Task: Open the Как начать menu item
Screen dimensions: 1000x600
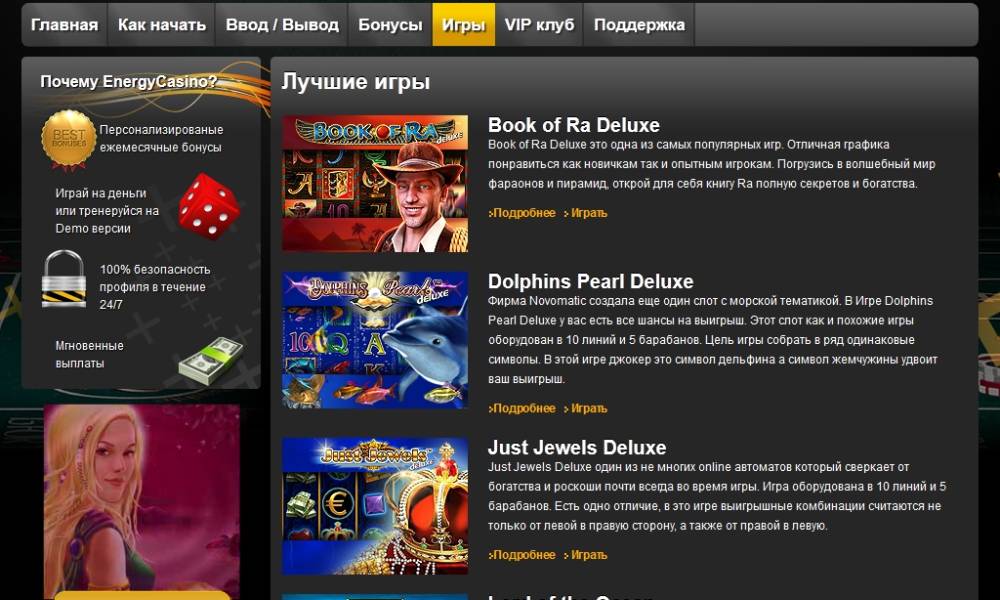Action: coord(161,25)
